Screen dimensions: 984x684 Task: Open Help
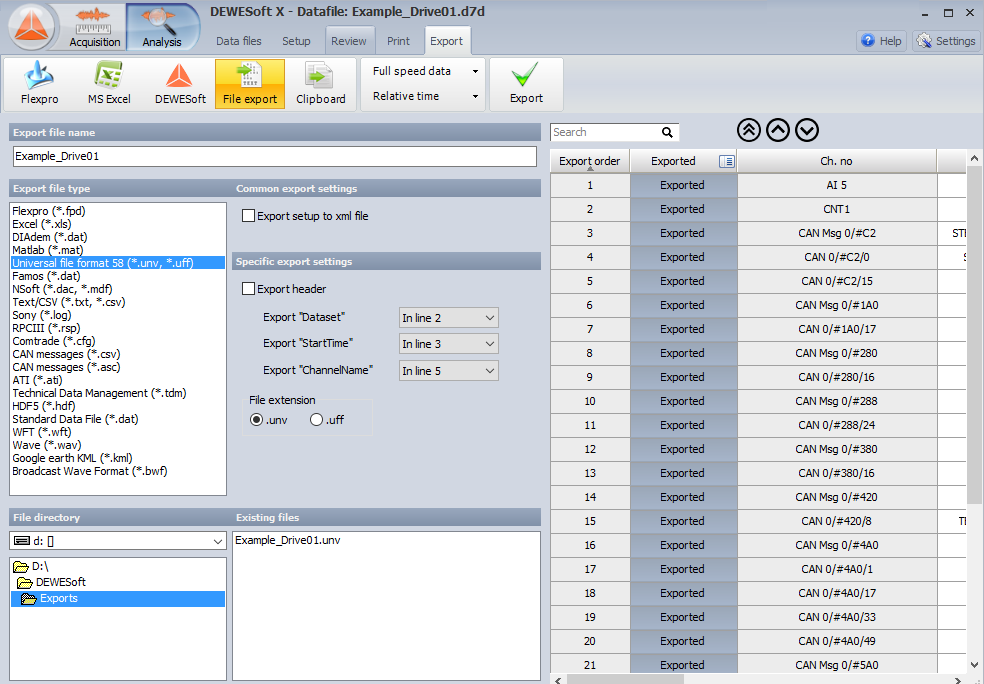click(x=882, y=41)
